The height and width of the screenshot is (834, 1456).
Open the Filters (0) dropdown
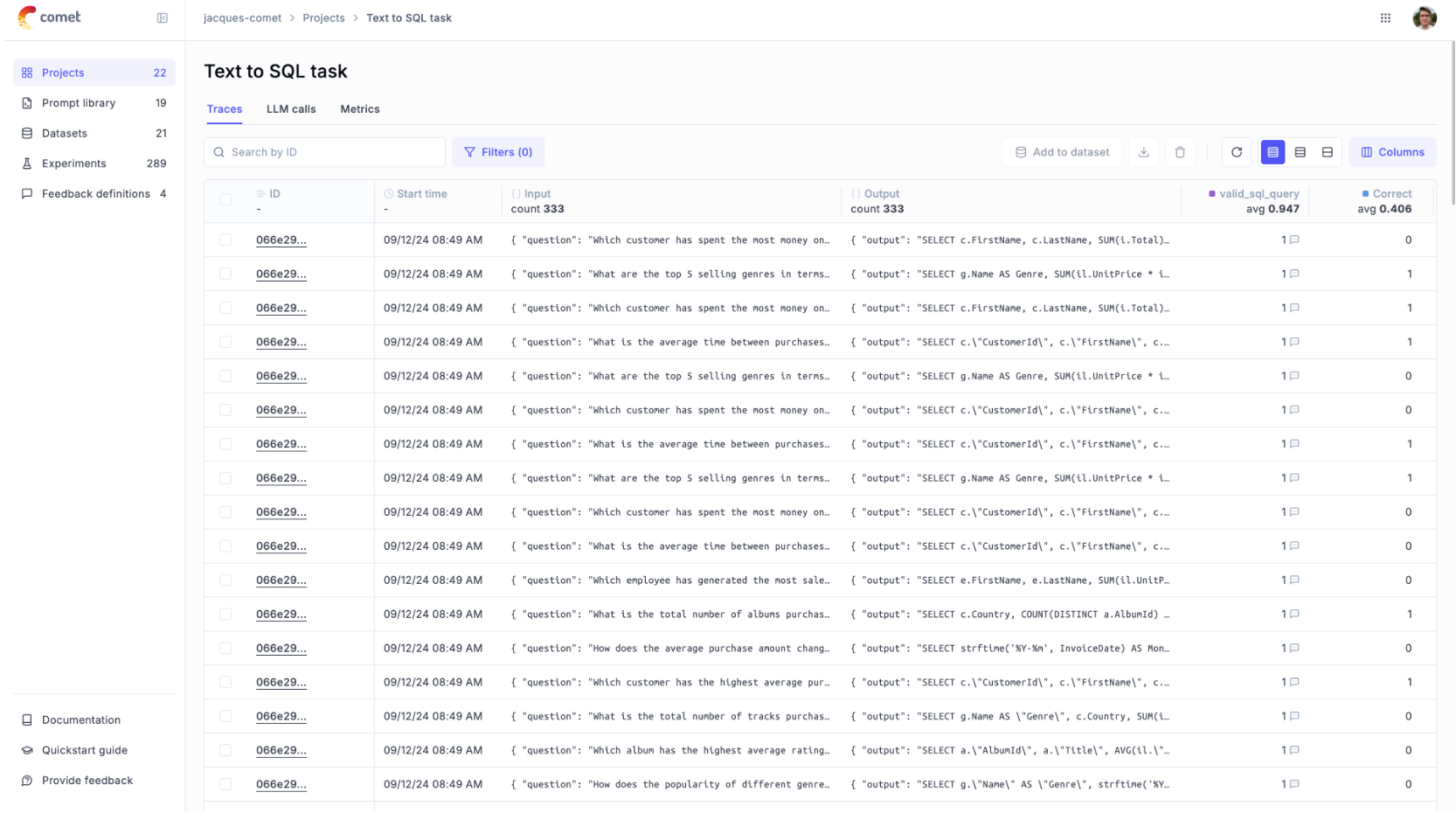point(497,152)
